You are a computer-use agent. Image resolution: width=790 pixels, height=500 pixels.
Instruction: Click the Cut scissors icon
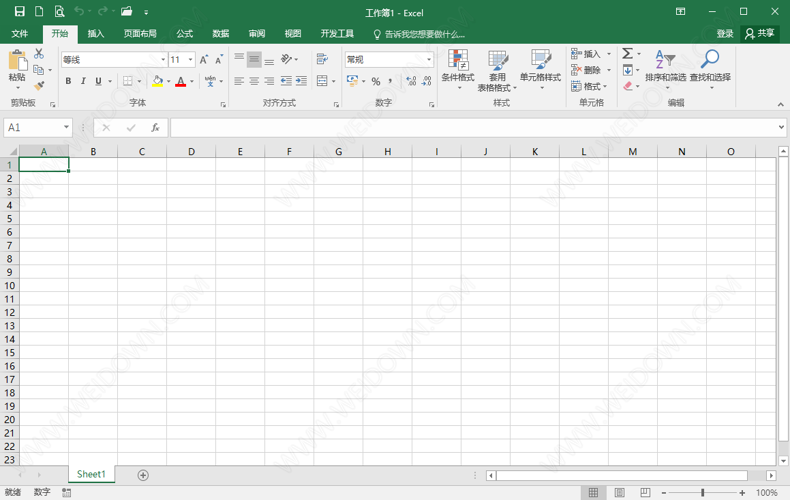click(39, 53)
